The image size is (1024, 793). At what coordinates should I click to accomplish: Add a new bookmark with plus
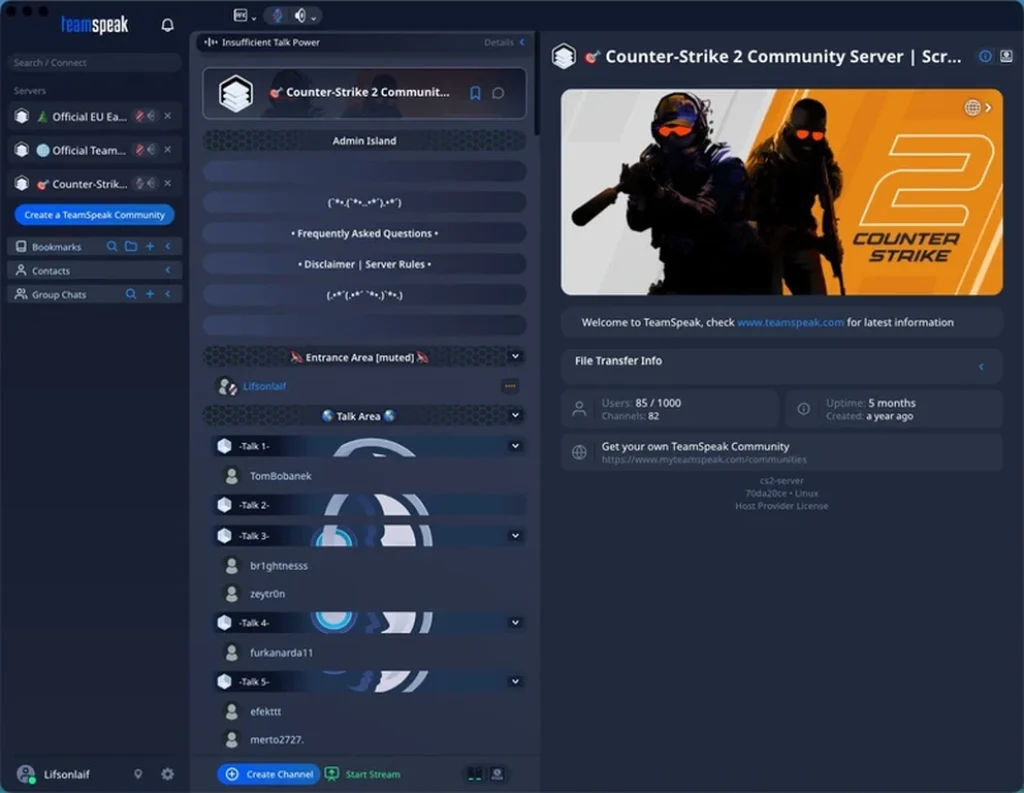click(150, 246)
